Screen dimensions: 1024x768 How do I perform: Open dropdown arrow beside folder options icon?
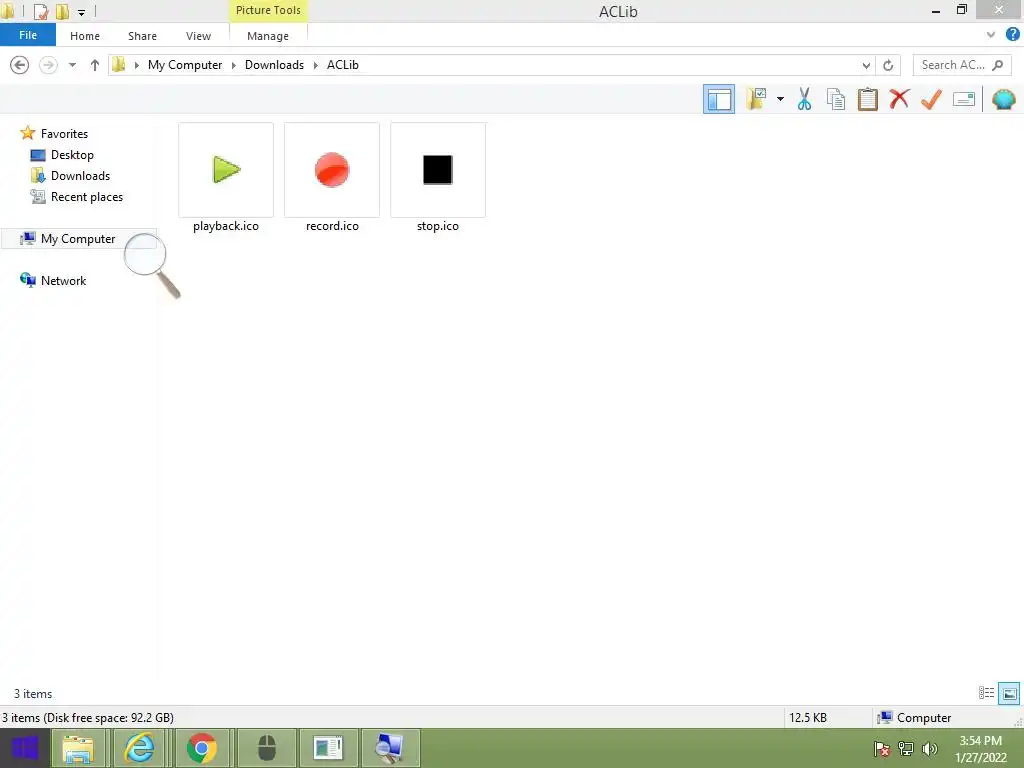tap(780, 99)
